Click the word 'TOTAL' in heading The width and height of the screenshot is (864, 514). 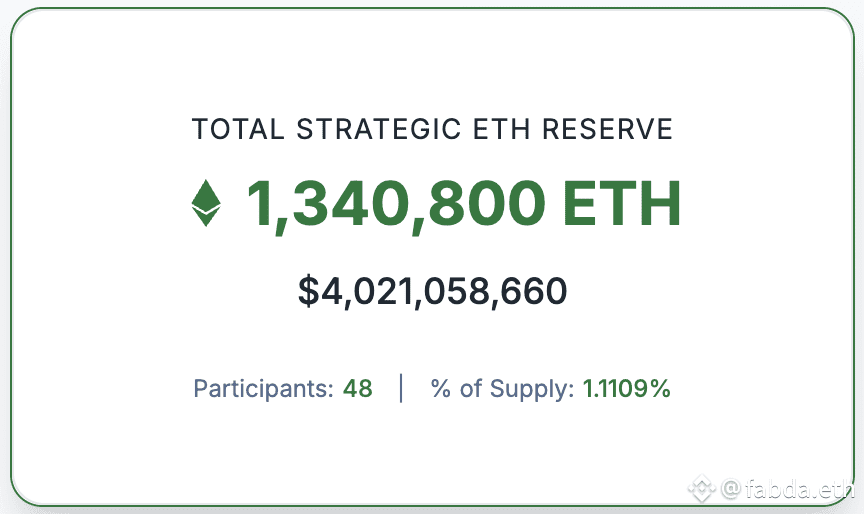click(x=238, y=129)
